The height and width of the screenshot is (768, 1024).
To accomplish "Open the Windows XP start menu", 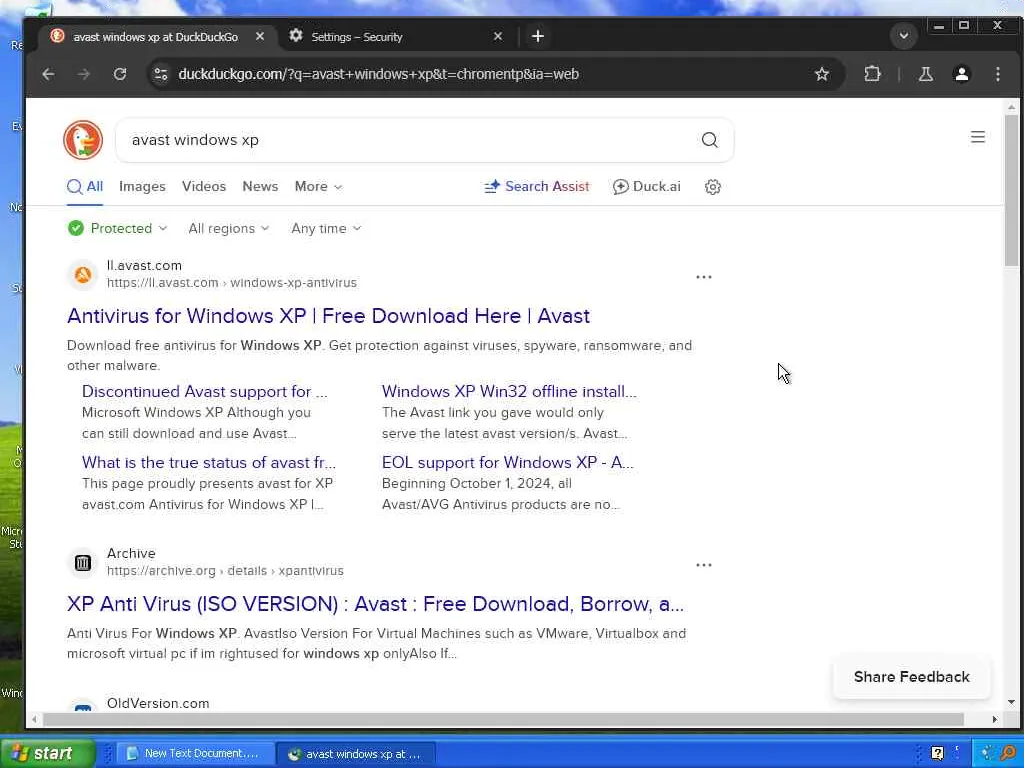I will click(48, 753).
